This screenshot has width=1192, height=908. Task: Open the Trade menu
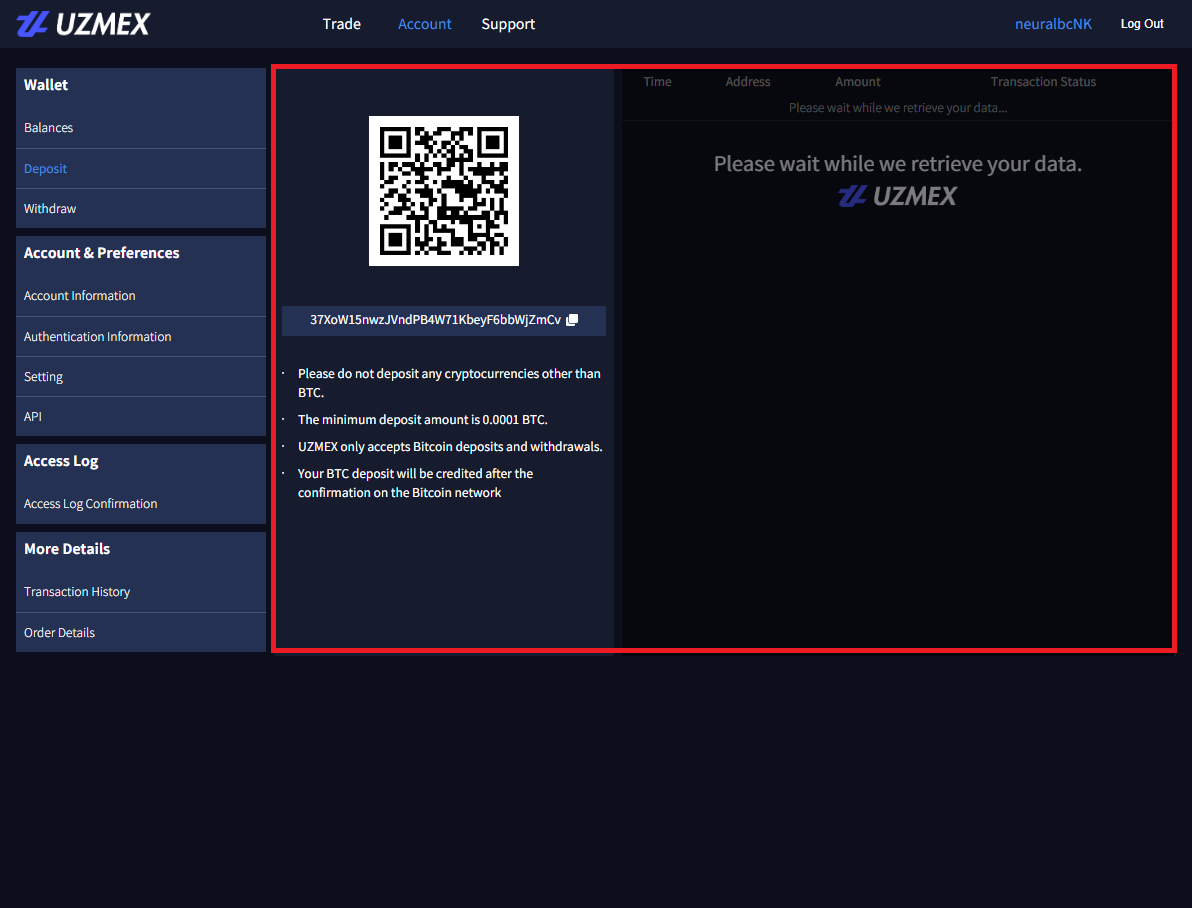click(341, 24)
